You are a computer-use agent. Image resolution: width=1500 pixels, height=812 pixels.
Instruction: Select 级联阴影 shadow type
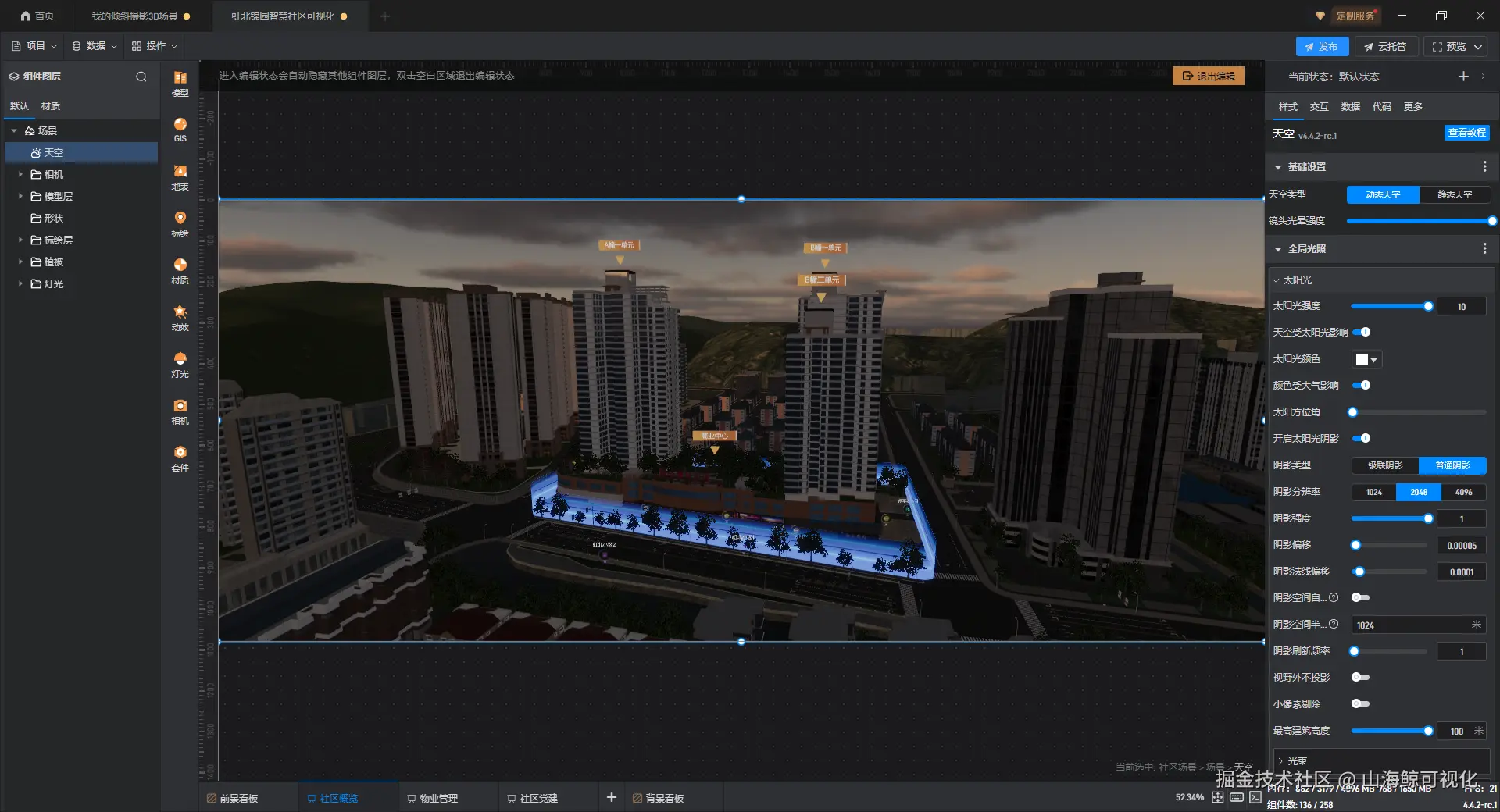1385,465
